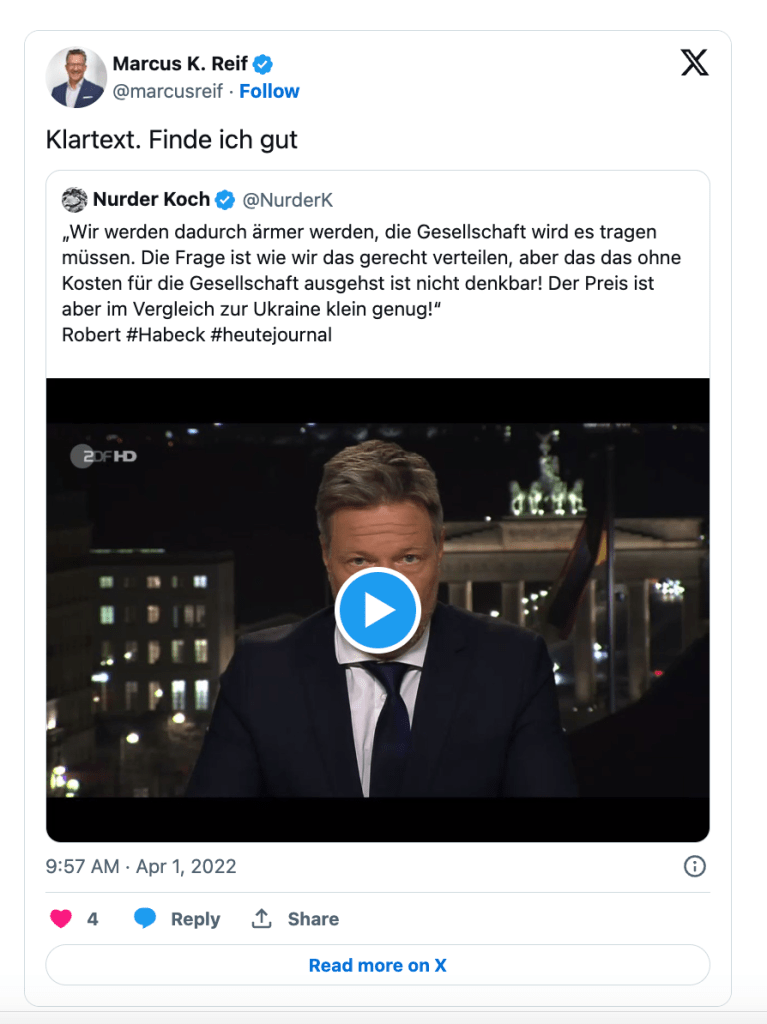Click the Reply label

195,919
